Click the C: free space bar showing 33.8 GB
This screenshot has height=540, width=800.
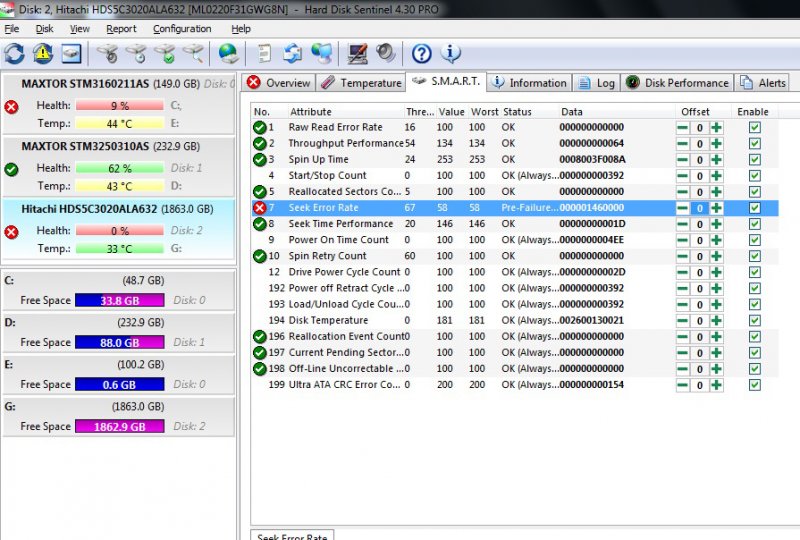[x=120, y=300]
